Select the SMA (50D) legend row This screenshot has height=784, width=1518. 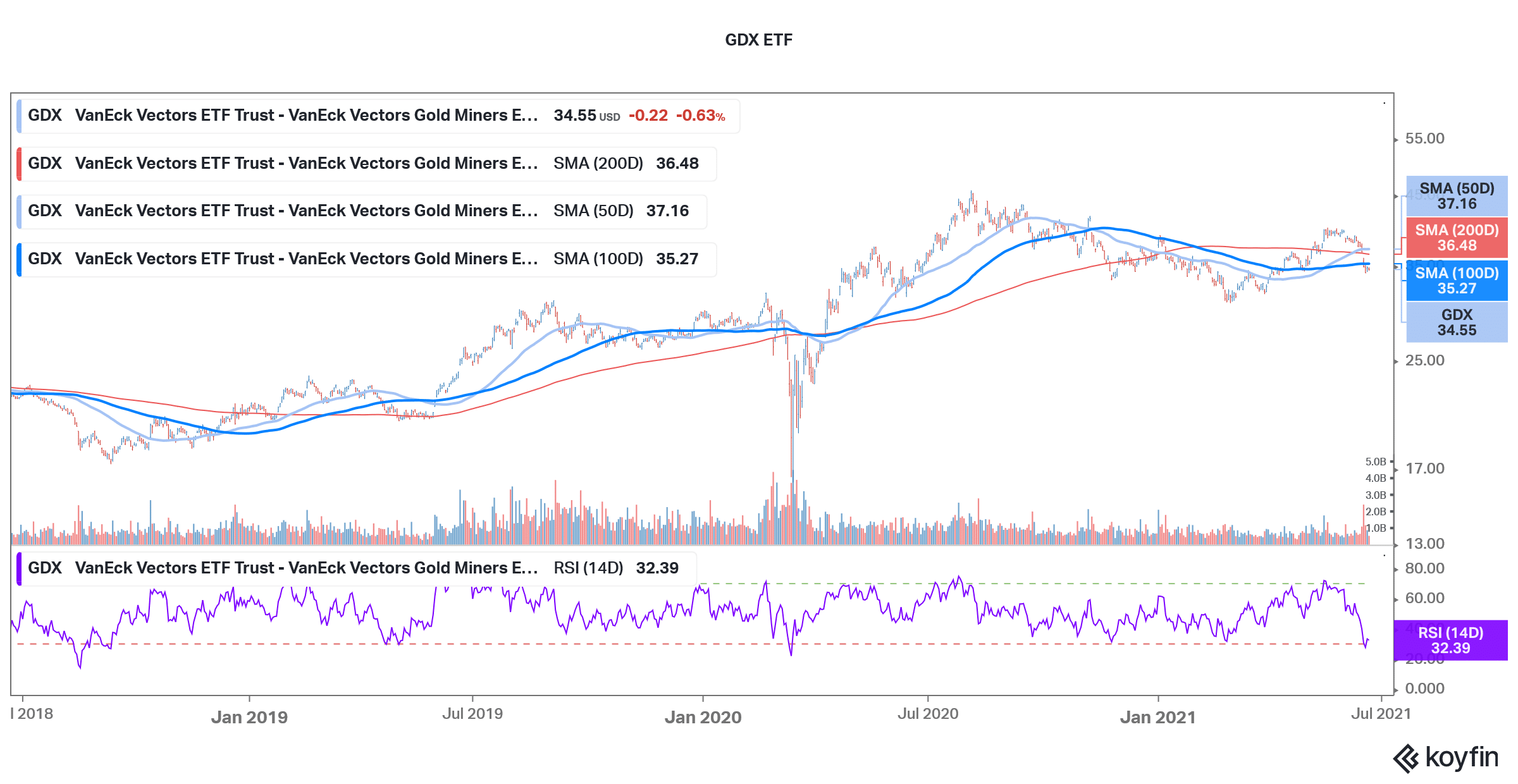tap(362, 211)
